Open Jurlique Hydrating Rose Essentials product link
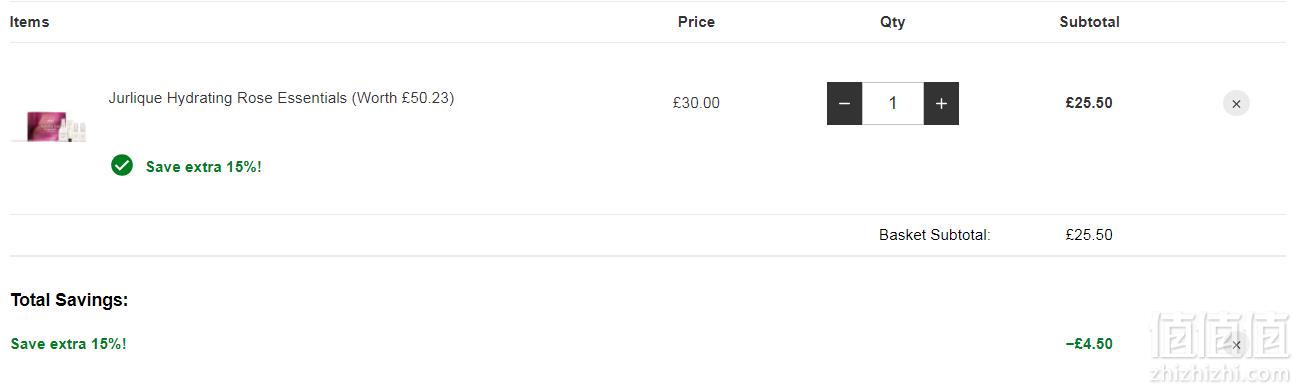 [x=281, y=98]
